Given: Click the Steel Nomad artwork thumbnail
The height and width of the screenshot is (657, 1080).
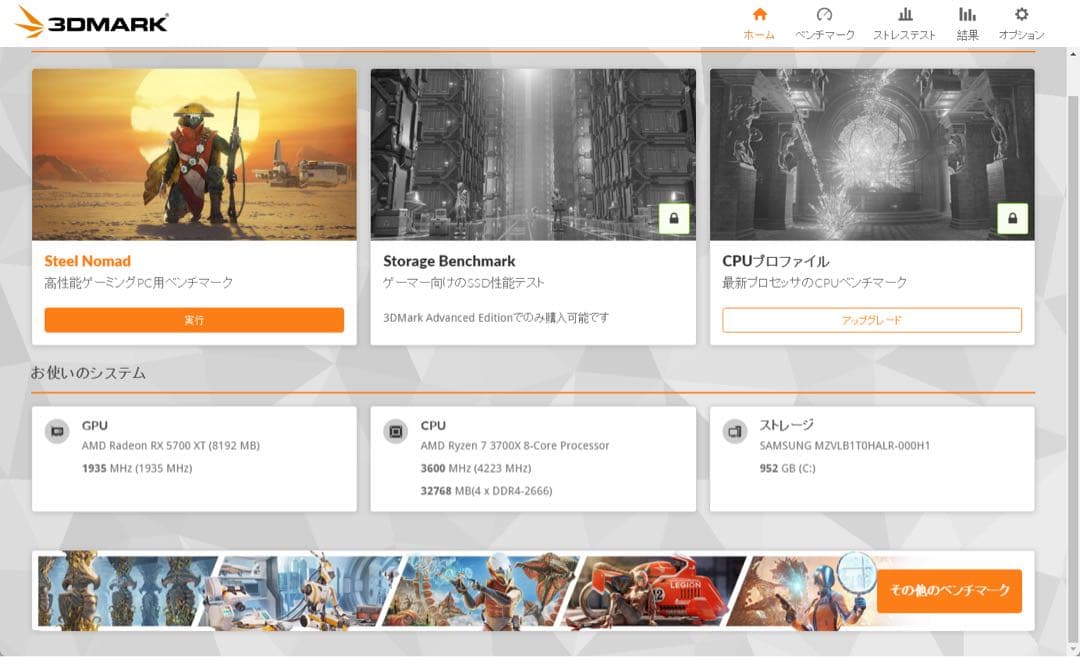Looking at the screenshot, I should click(x=194, y=154).
